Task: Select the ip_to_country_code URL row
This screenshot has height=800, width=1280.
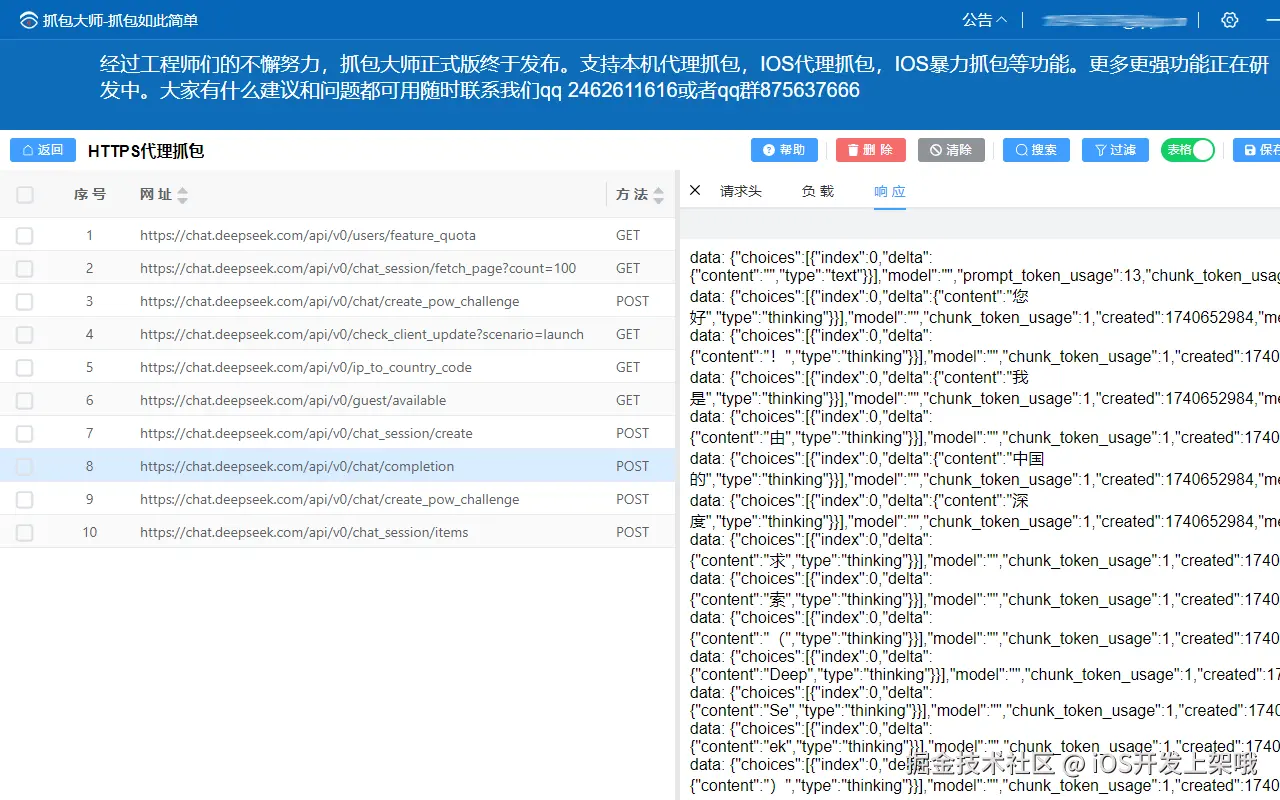Action: [306, 367]
